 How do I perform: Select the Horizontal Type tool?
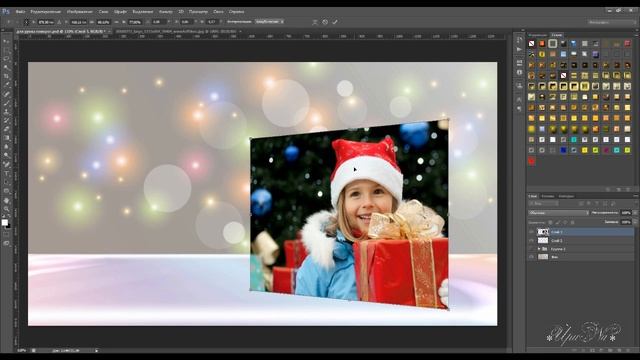click(6, 173)
